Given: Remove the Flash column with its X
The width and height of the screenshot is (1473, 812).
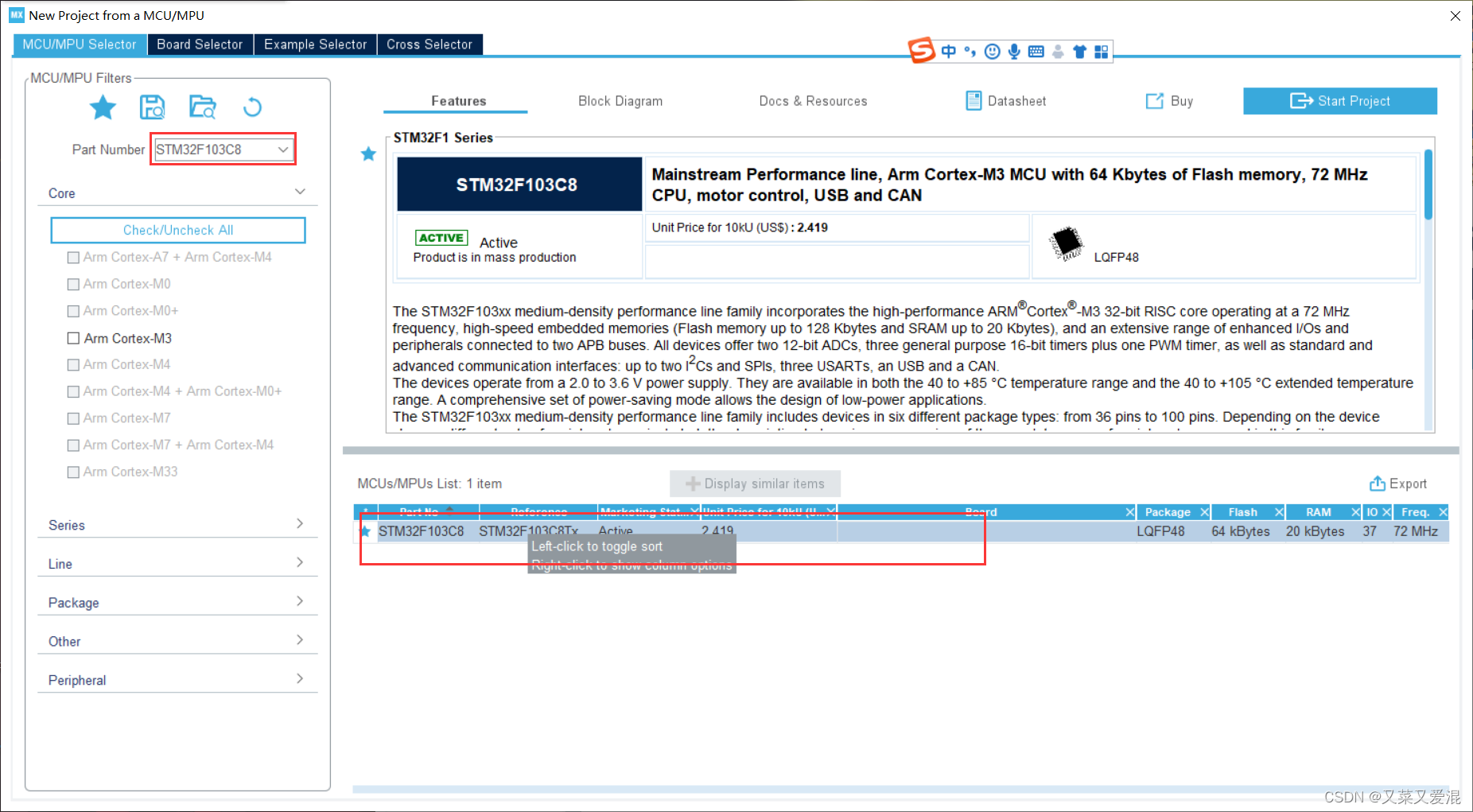Looking at the screenshot, I should click(1279, 512).
